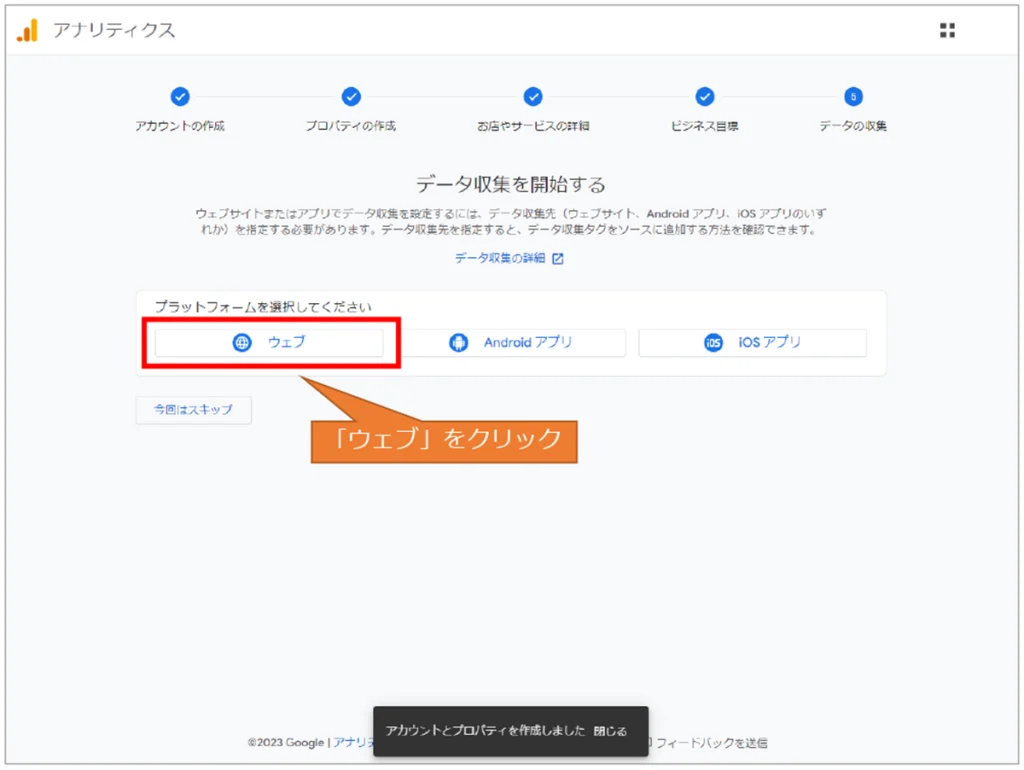Click the globe icon on ウェブ button

[x=242, y=343]
